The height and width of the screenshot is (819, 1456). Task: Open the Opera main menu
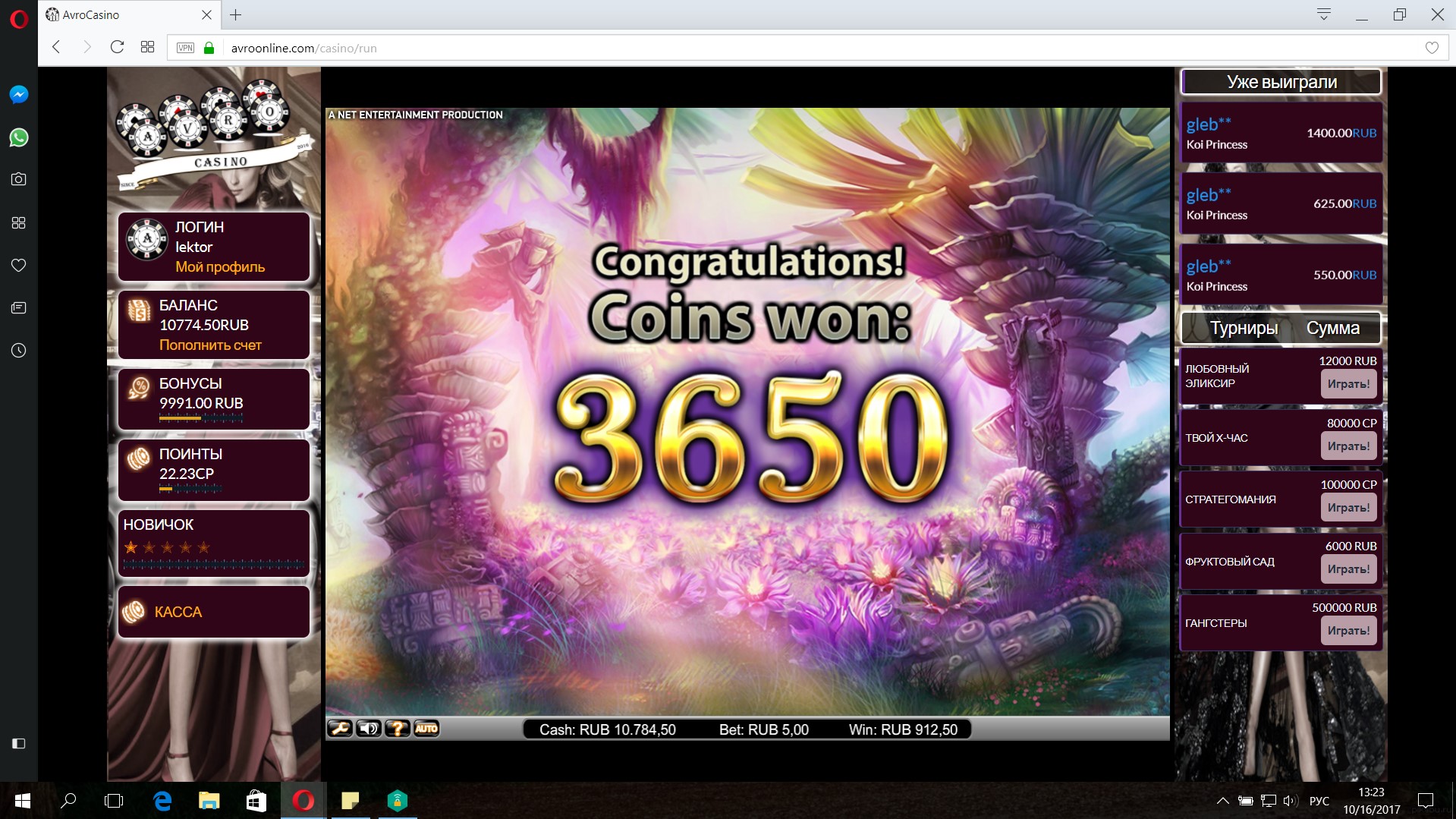click(19, 18)
